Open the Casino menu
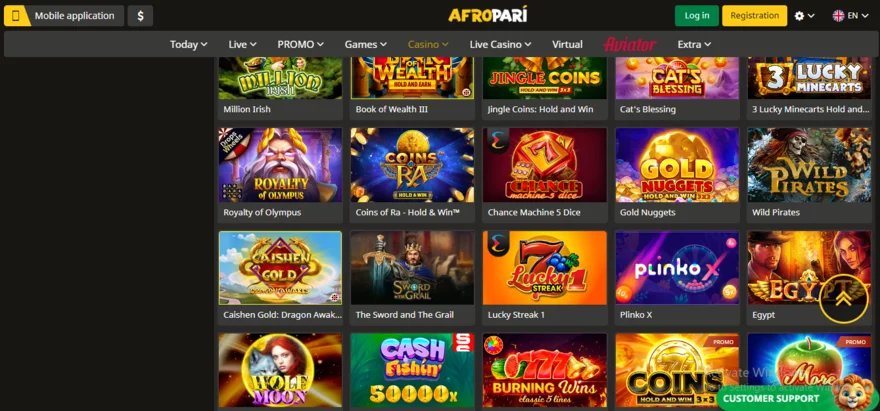This screenshot has width=880, height=411. pos(428,44)
